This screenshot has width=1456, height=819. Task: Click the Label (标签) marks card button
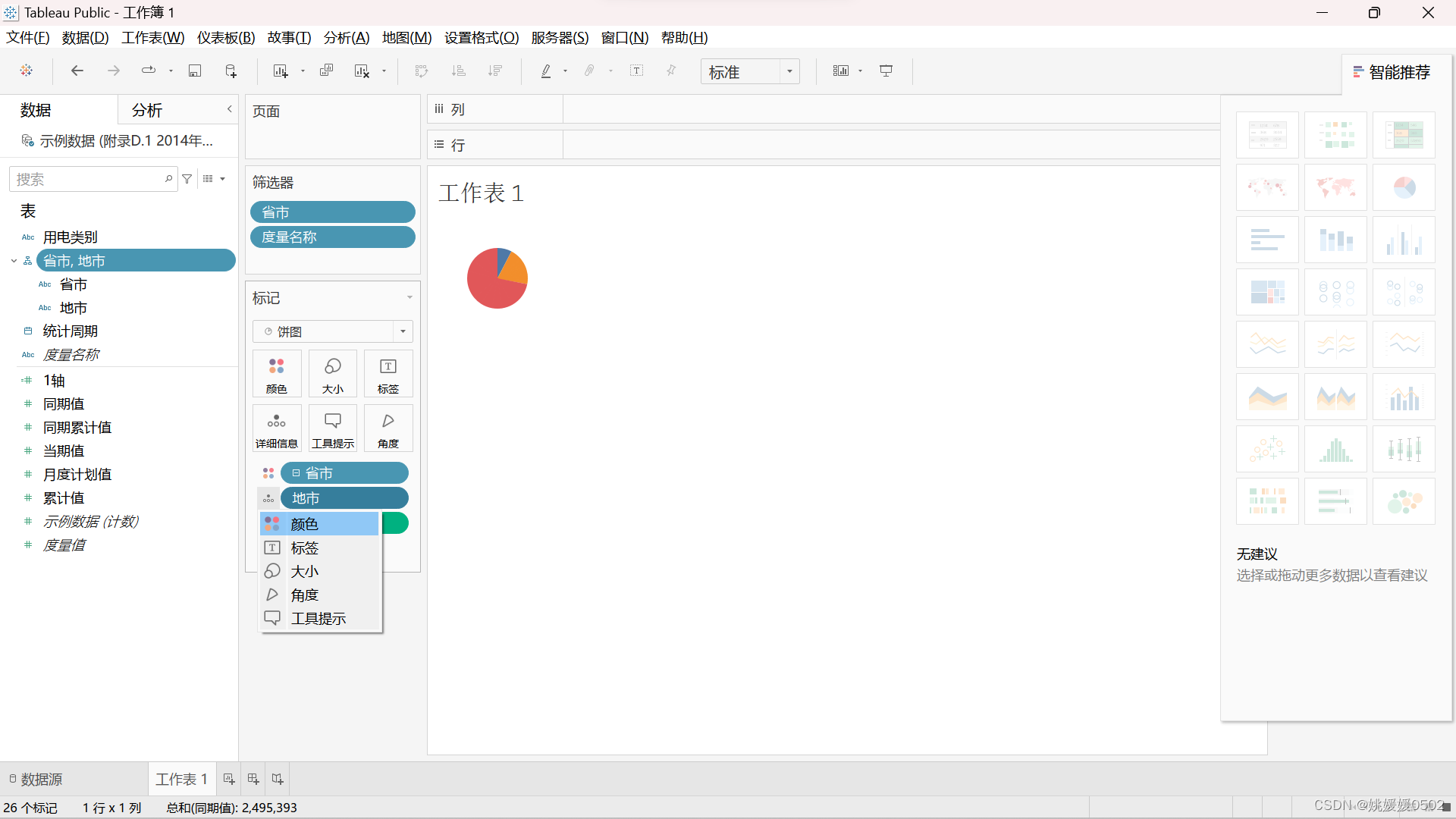pyautogui.click(x=388, y=374)
